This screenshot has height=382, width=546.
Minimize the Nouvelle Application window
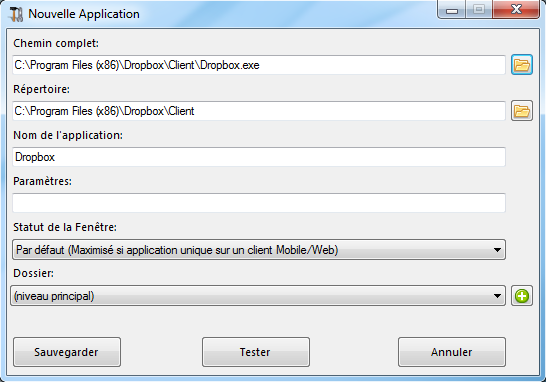click(x=452, y=9)
